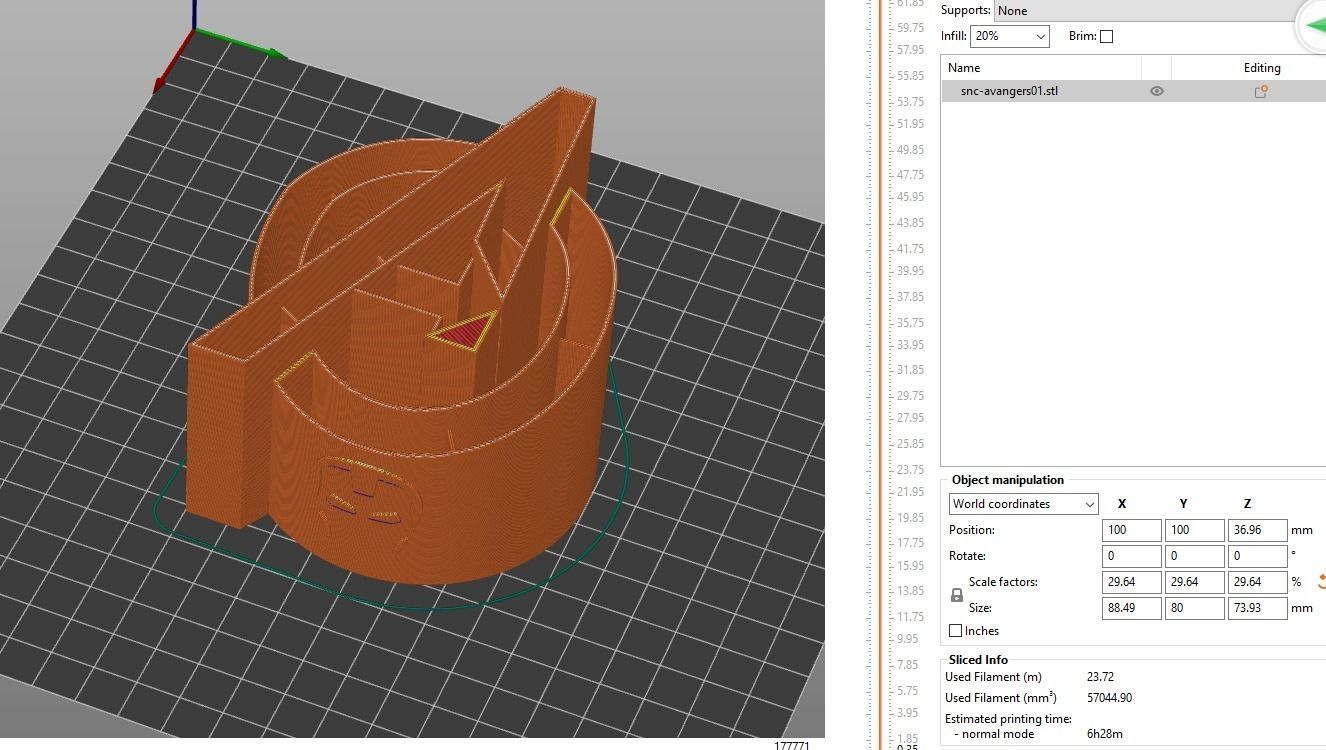Viewport: 1326px width, 750px height.
Task: Click the Used Filament volume value 57044.90
Action: pyautogui.click(x=1109, y=698)
